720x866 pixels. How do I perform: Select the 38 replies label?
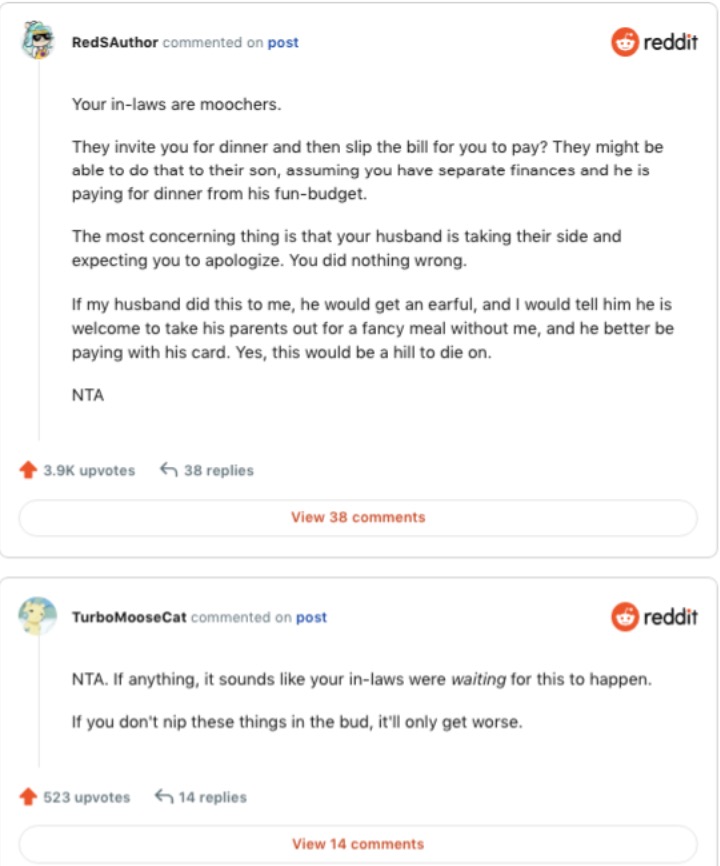(218, 470)
